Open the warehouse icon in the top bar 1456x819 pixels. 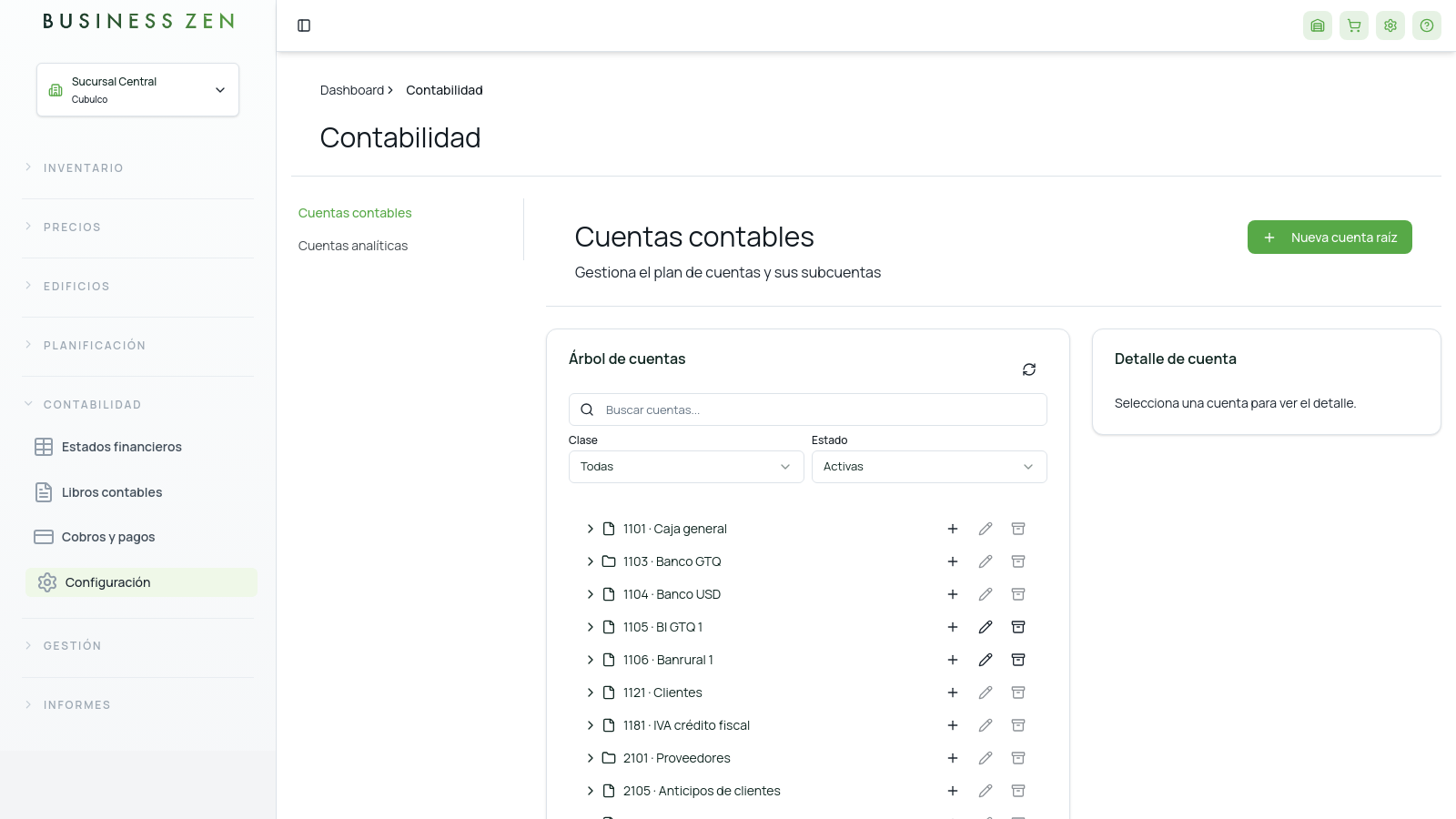[1318, 25]
